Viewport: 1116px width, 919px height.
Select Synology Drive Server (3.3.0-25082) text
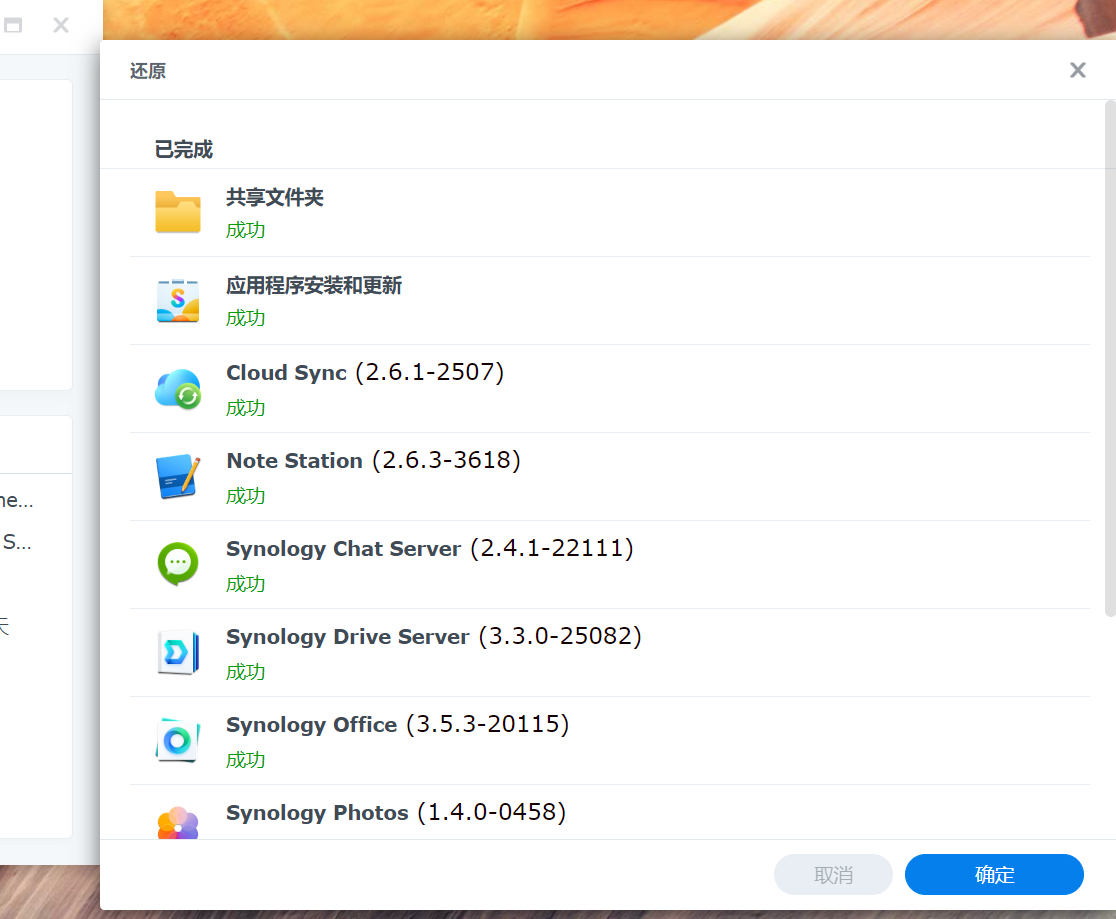434,636
